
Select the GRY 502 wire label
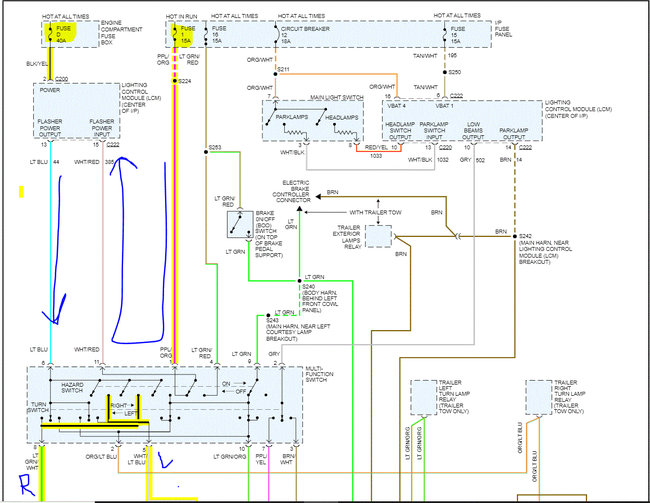point(472,160)
